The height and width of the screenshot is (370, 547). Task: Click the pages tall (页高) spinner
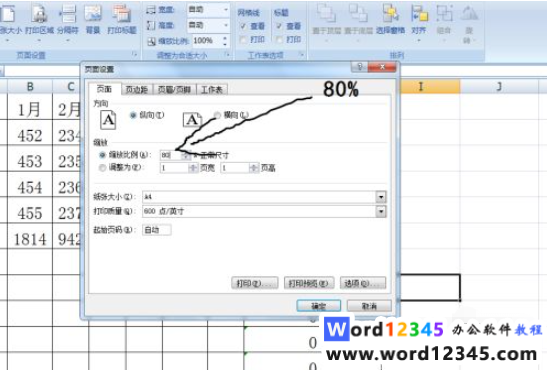tap(254, 168)
